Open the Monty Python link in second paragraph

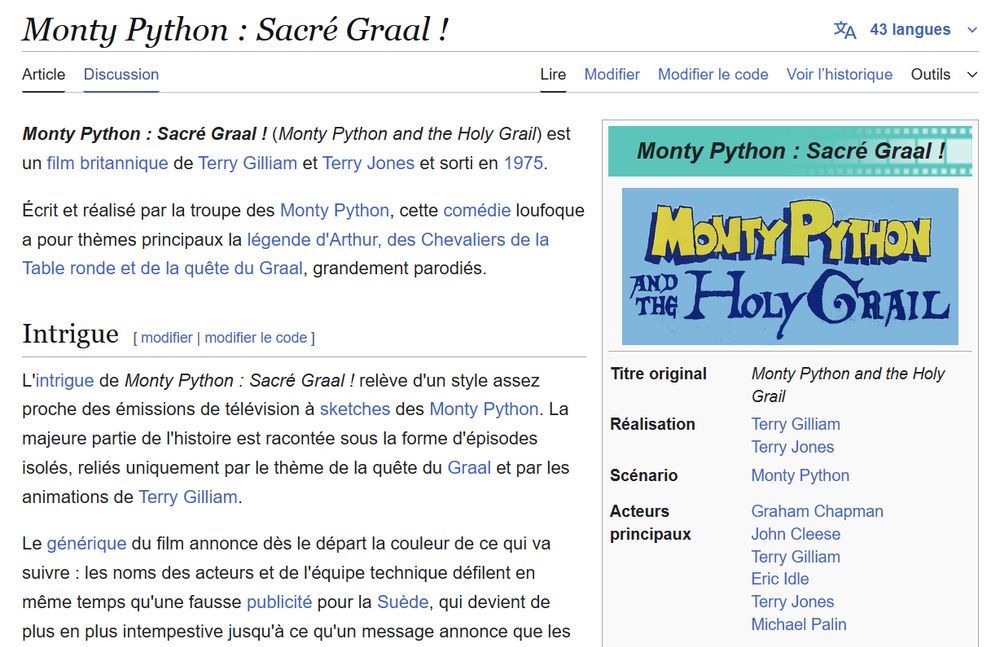coord(334,211)
